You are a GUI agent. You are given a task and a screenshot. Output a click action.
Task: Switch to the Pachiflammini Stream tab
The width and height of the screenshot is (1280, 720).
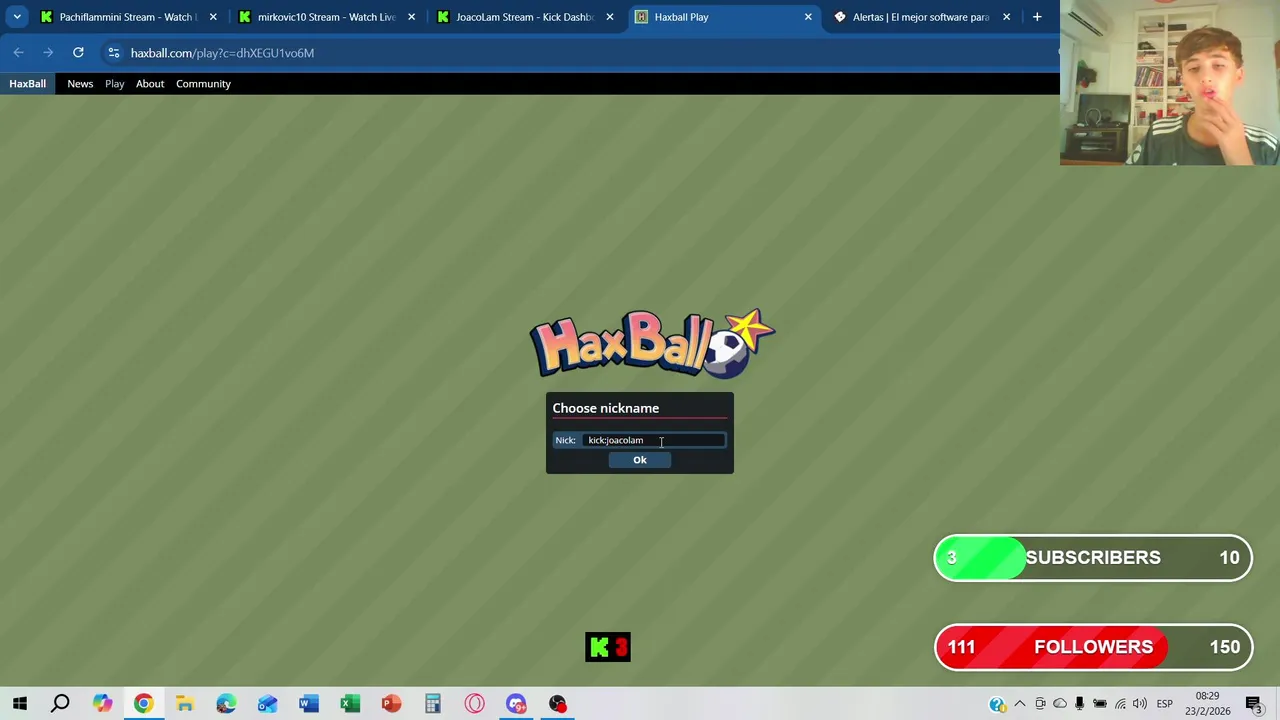(128, 17)
